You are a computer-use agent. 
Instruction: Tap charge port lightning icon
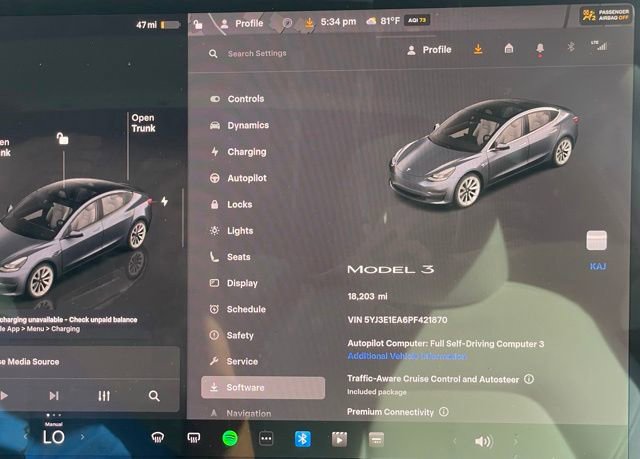coord(164,201)
